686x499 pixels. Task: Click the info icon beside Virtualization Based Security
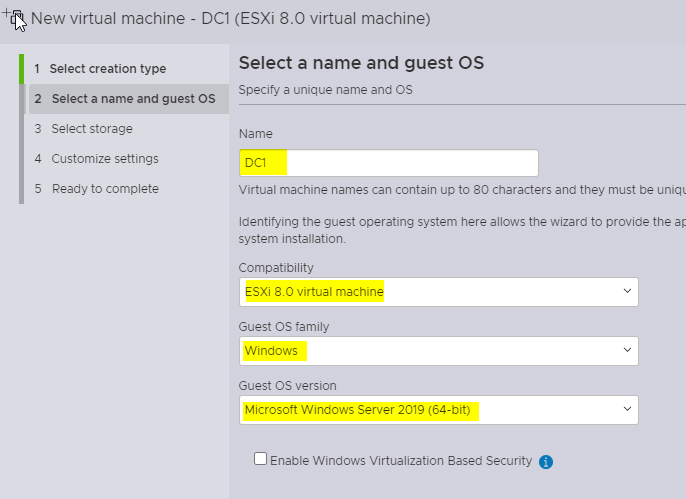tap(546, 462)
